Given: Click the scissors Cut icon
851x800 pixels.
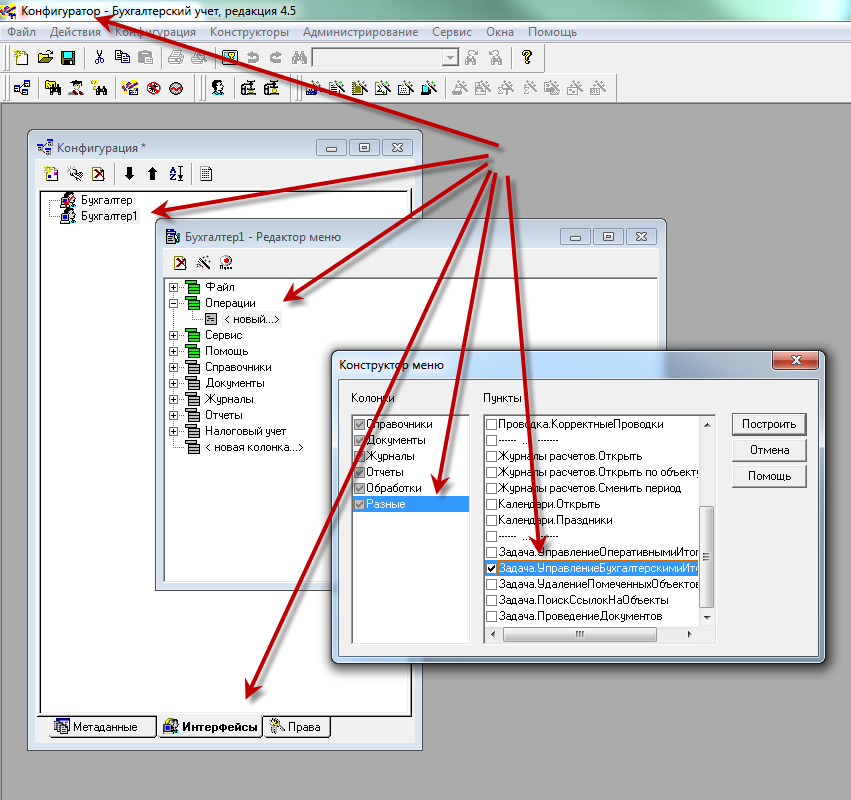Looking at the screenshot, I should click(100, 58).
